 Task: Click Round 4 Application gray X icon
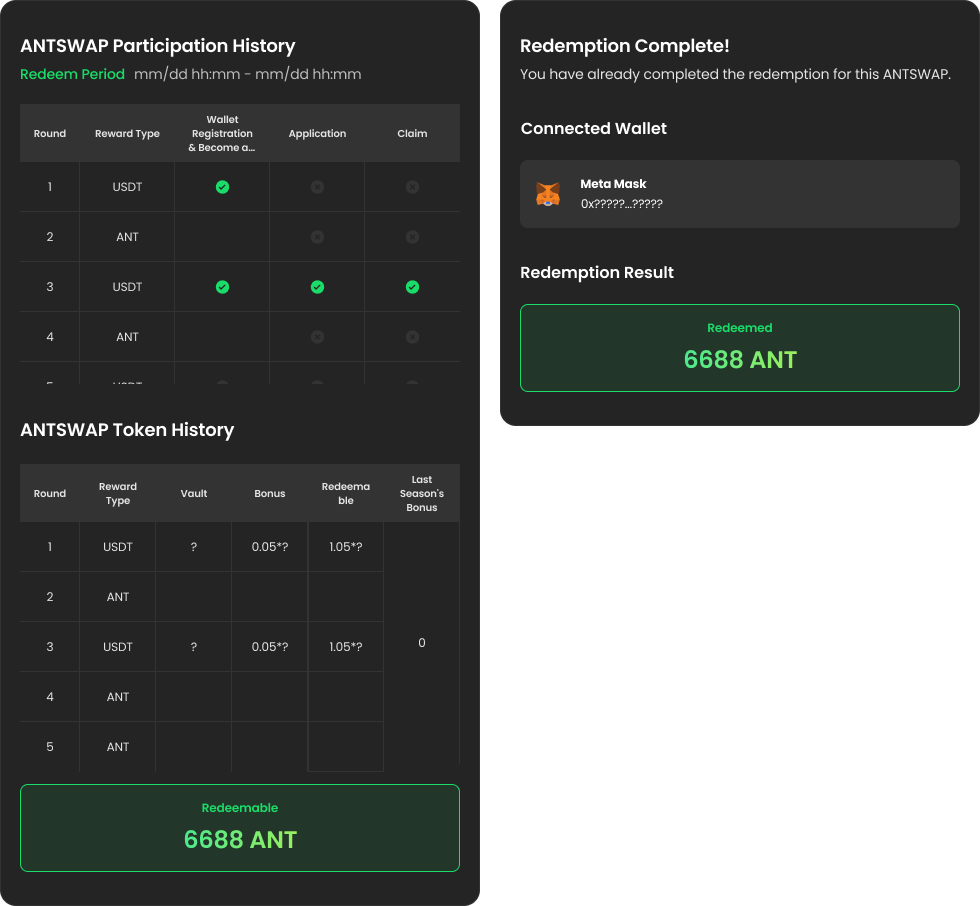317,337
